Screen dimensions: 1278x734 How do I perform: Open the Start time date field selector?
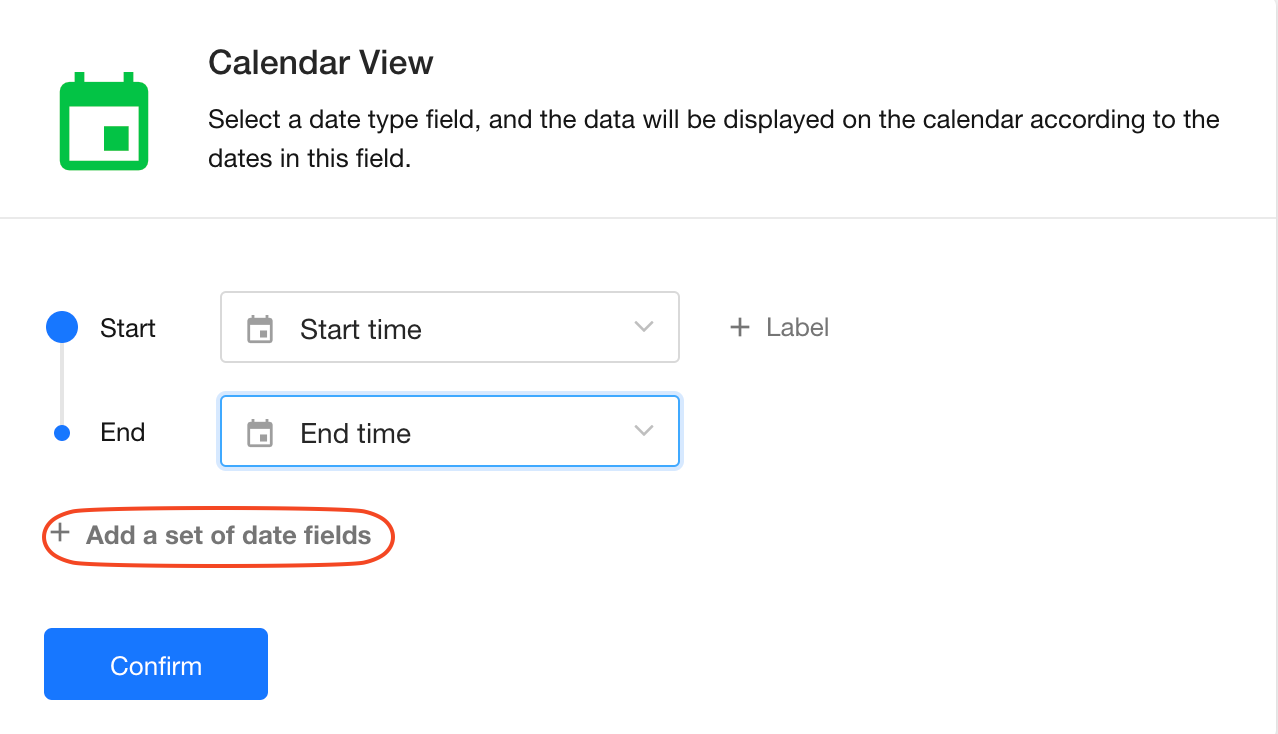pos(449,327)
